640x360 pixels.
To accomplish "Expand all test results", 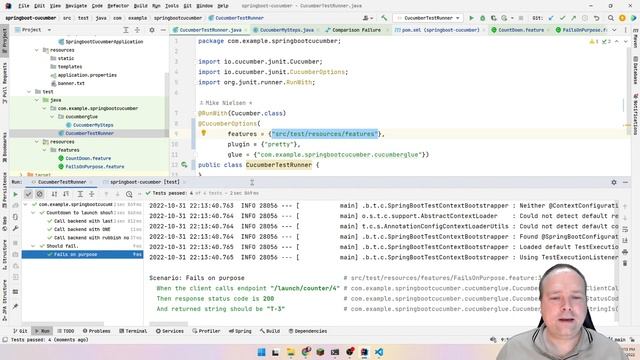I will tap(80, 194).
